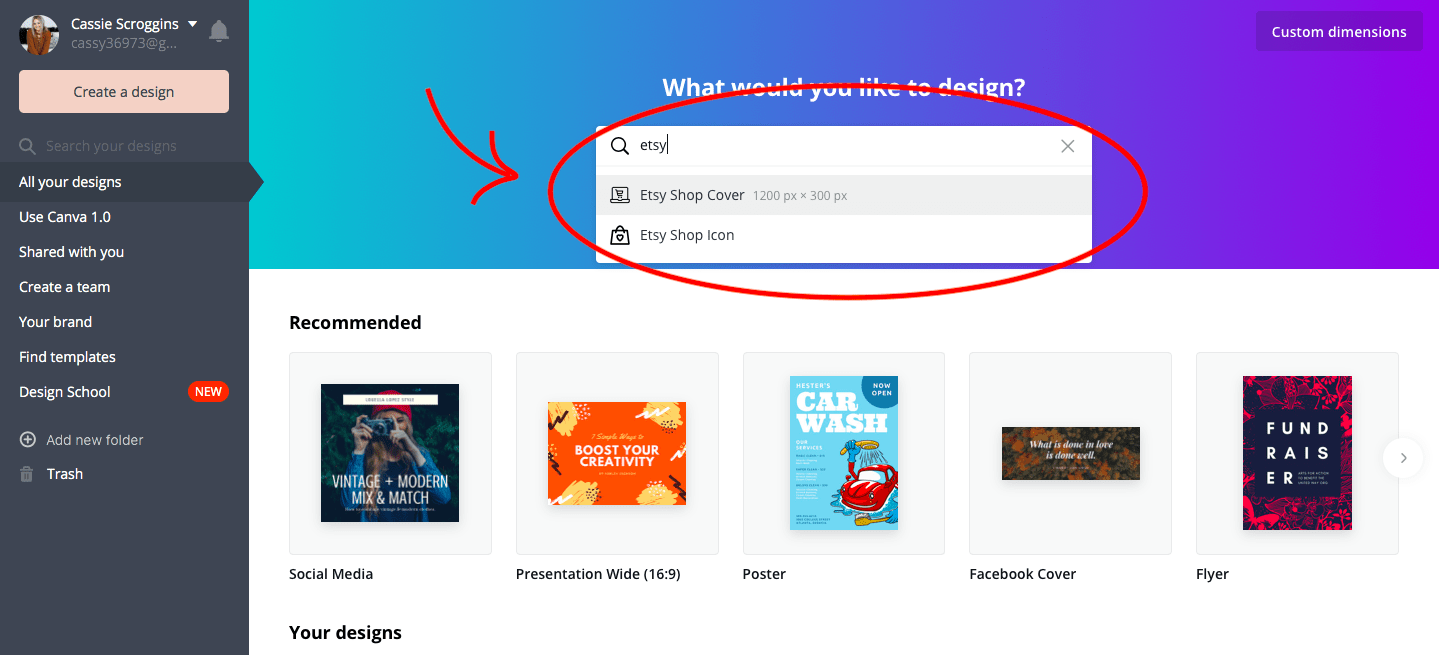The height and width of the screenshot is (655, 1439).
Task: Click the NEW badge beside Design School
Action: tap(208, 392)
